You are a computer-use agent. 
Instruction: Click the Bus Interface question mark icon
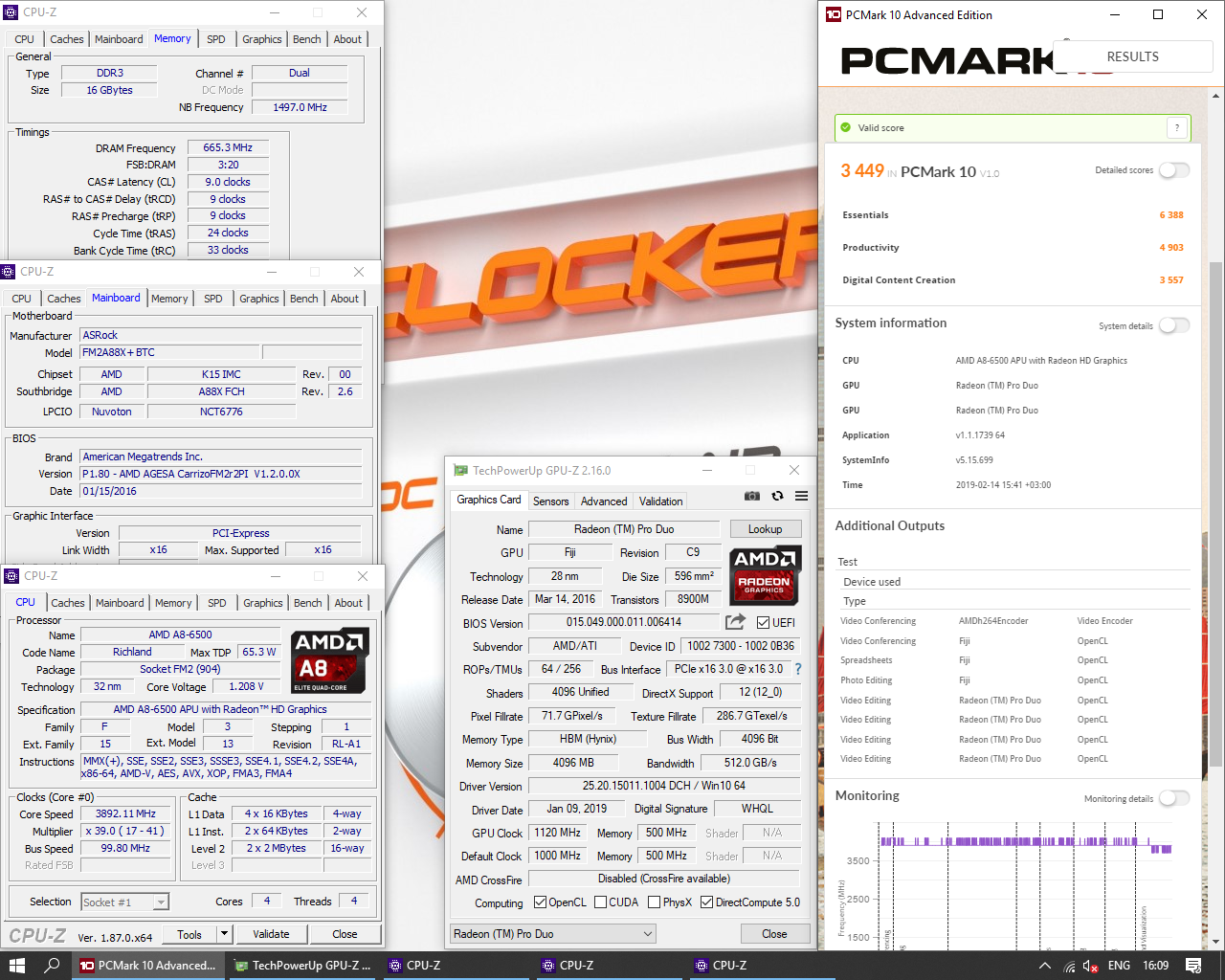click(x=798, y=669)
